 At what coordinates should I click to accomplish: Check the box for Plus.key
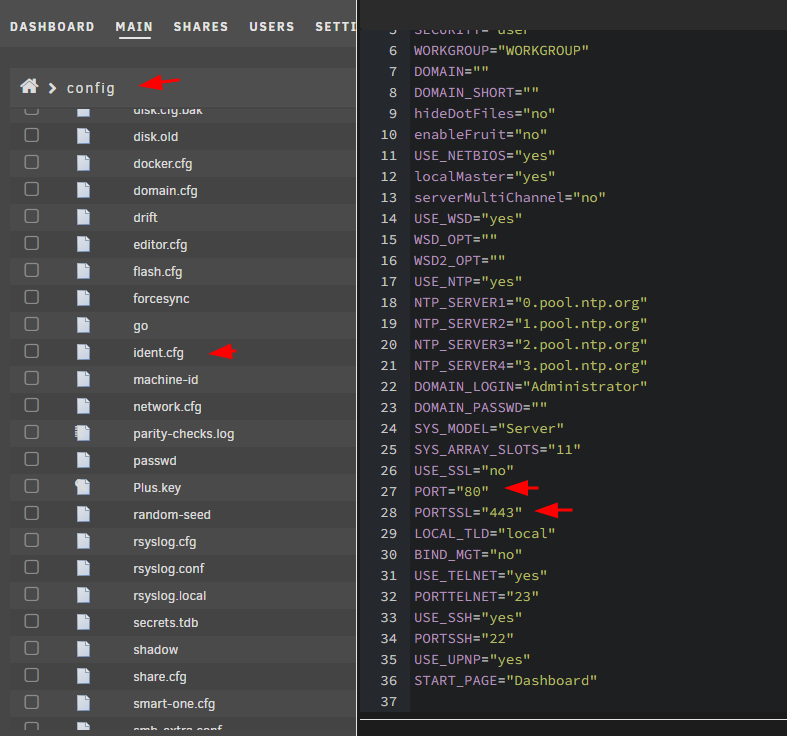[32, 486]
